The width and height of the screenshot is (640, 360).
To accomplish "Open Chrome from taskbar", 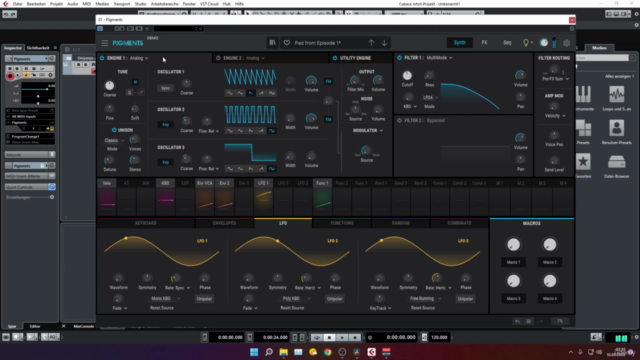I will 327,352.
